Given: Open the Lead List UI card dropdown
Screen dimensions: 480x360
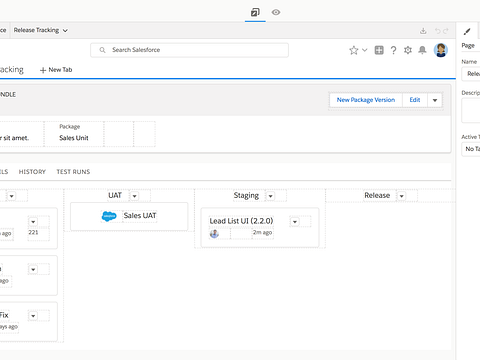Looking at the screenshot, I should [295, 222].
